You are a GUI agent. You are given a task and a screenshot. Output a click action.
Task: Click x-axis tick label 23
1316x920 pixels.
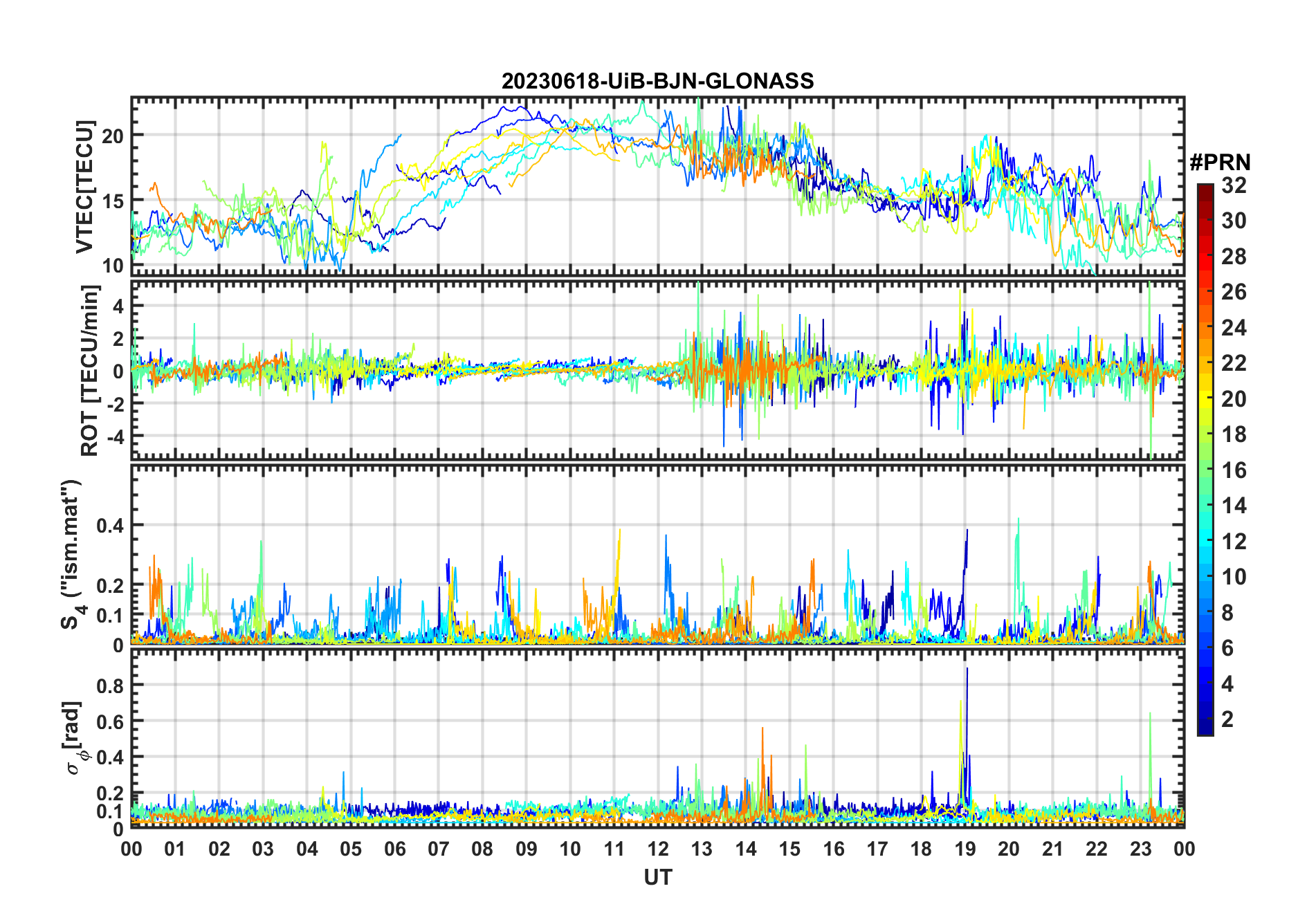[x=1140, y=849]
